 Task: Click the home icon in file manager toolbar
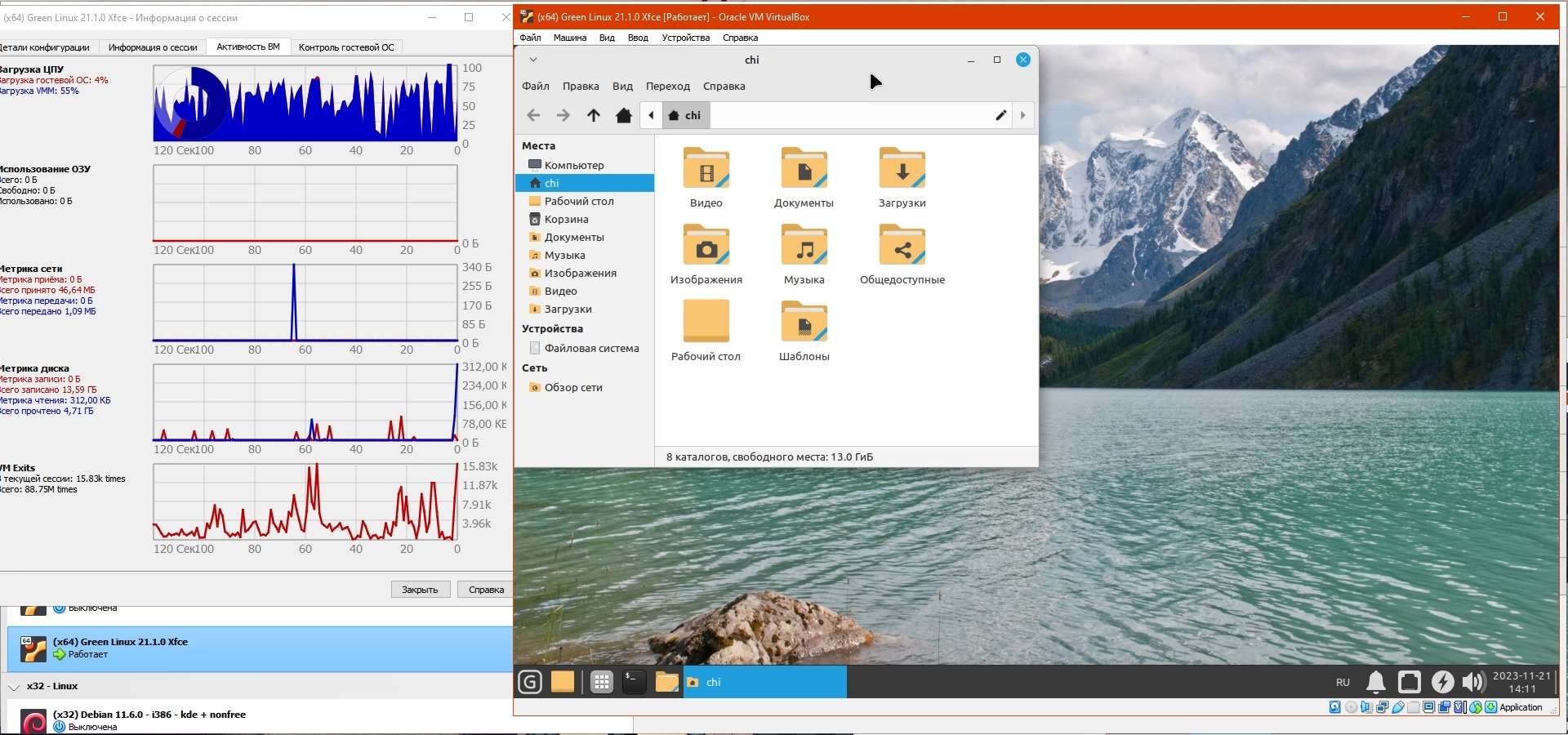(624, 115)
